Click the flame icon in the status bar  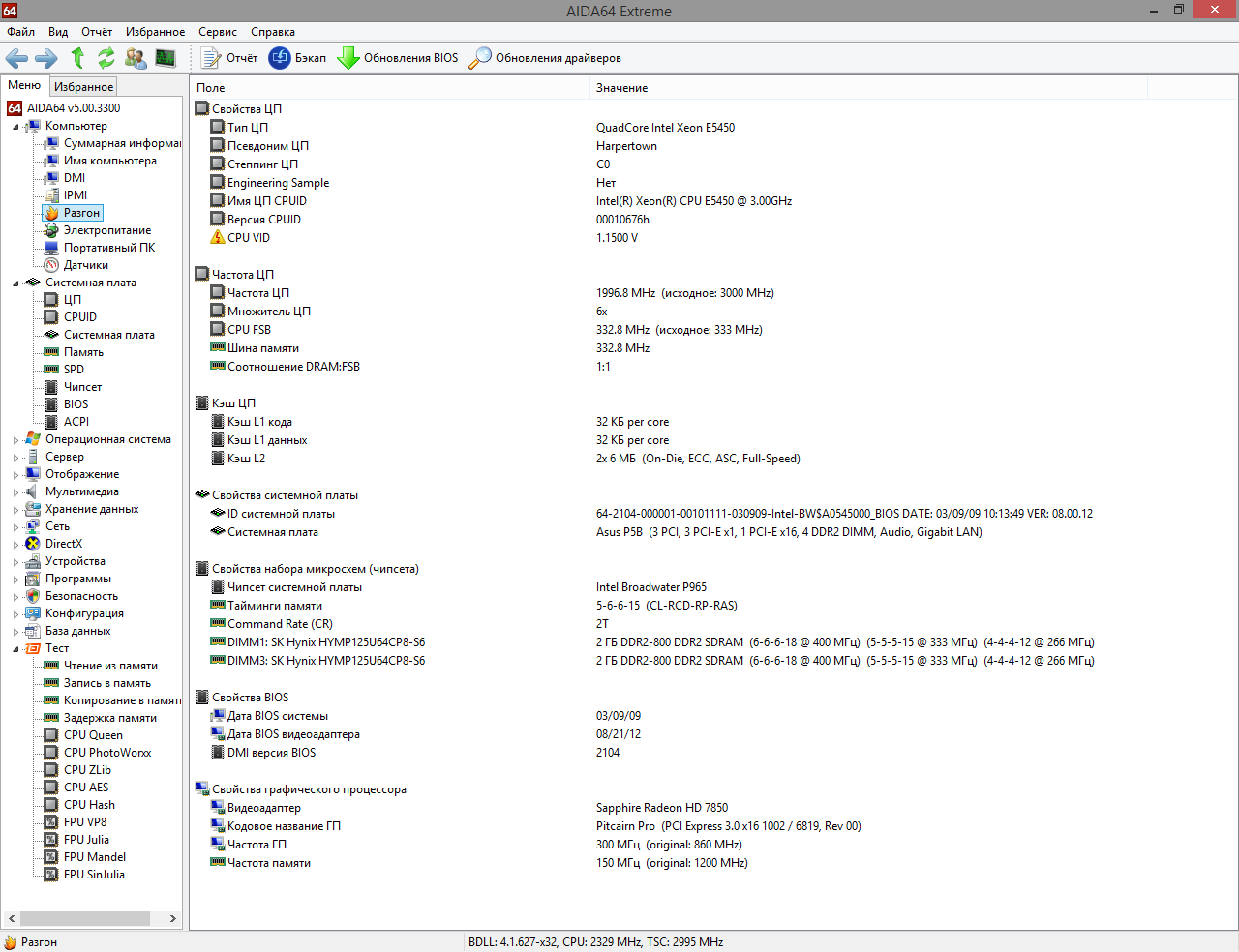(11, 942)
